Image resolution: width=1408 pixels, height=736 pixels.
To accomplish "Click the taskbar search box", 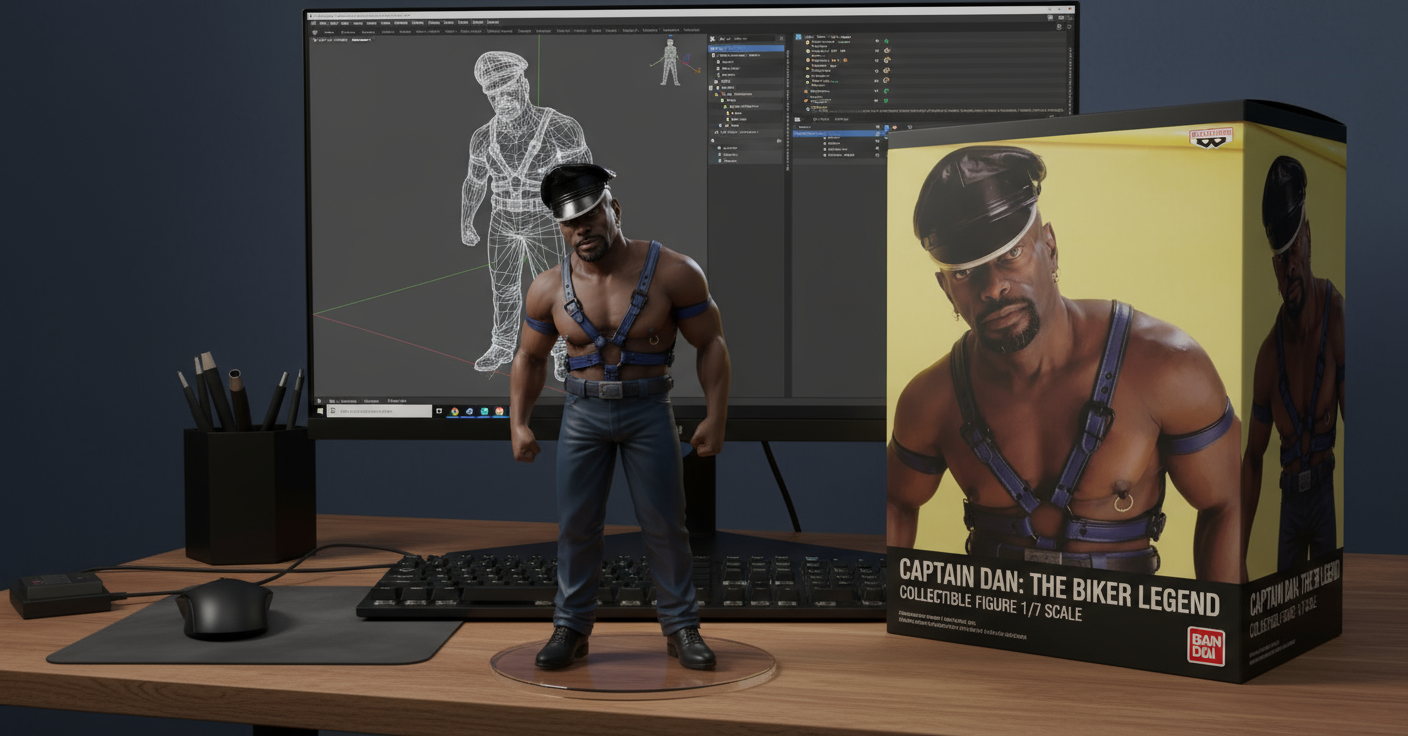I will (379, 411).
